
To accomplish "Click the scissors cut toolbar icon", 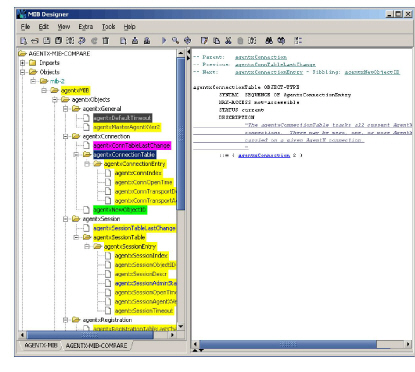I will click(228, 41).
